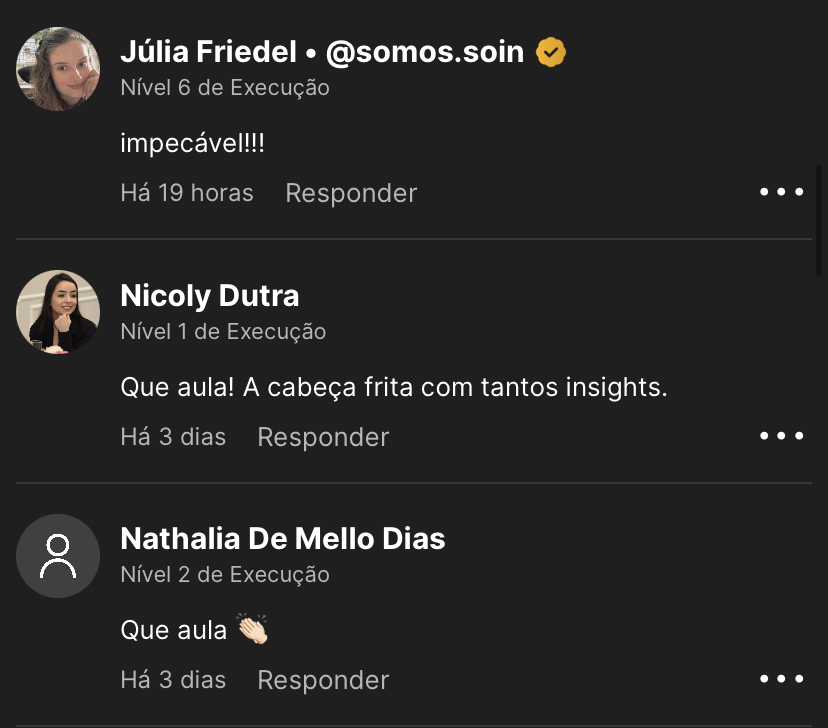Click the default profile icon for Nathalia De Mello Dias
Screen dimensions: 828x728
point(57,556)
